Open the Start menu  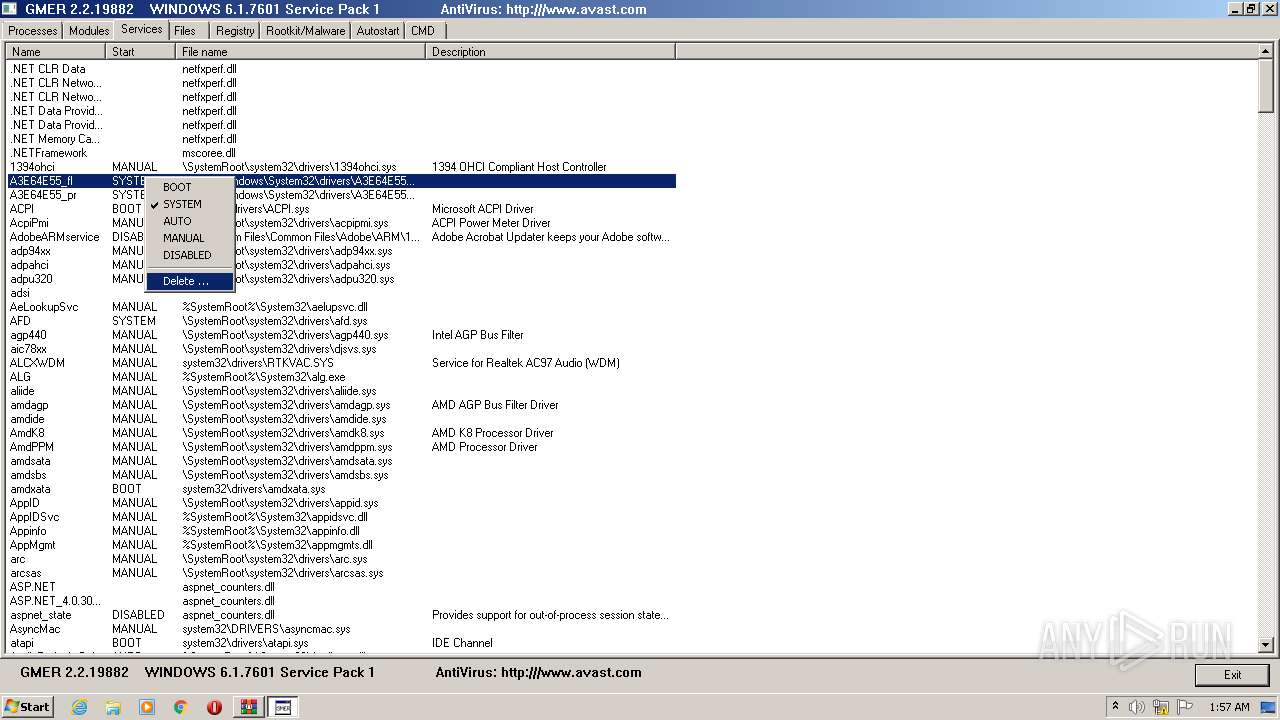tap(28, 707)
